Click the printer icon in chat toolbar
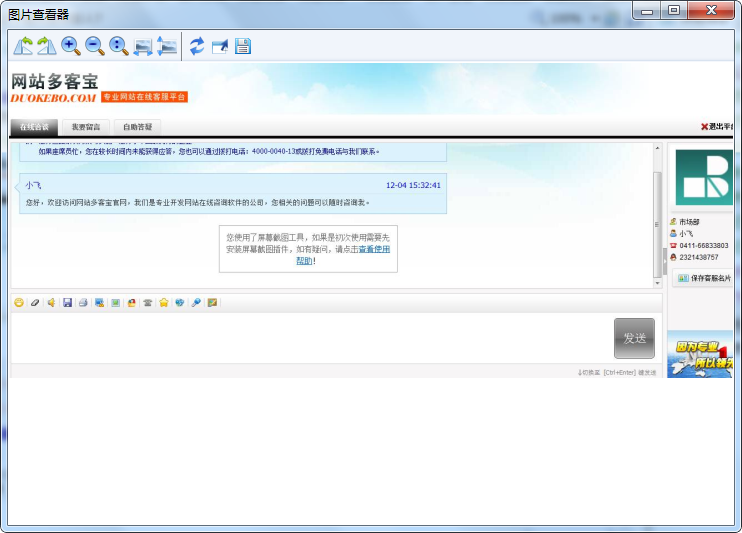This screenshot has height=533, width=742. (83, 302)
